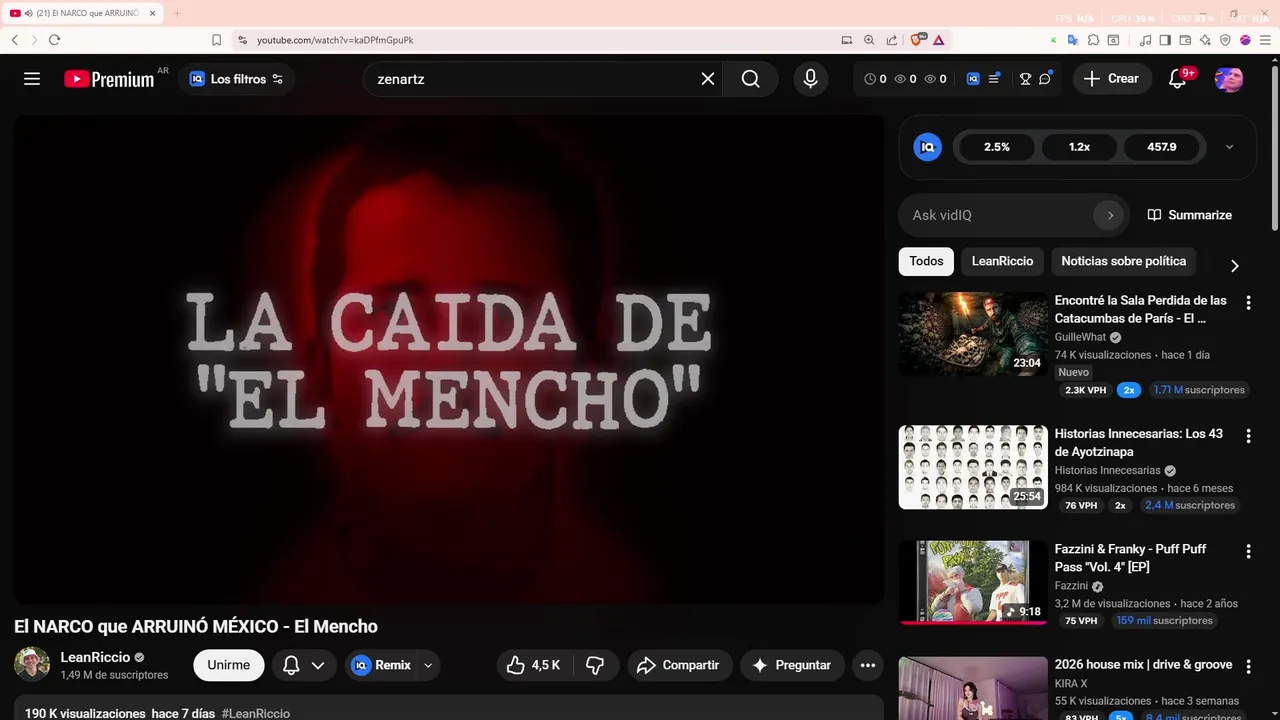
Task: Show more filter chips arrow
Action: point(1234,265)
